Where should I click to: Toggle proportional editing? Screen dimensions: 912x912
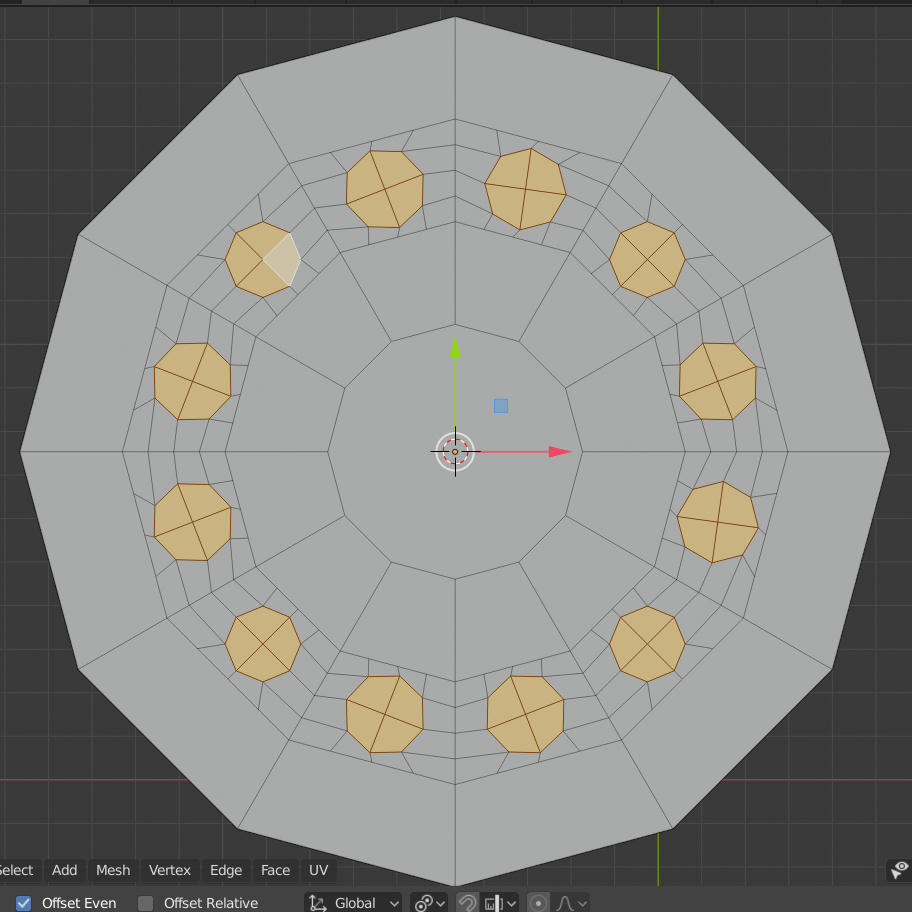[538, 903]
